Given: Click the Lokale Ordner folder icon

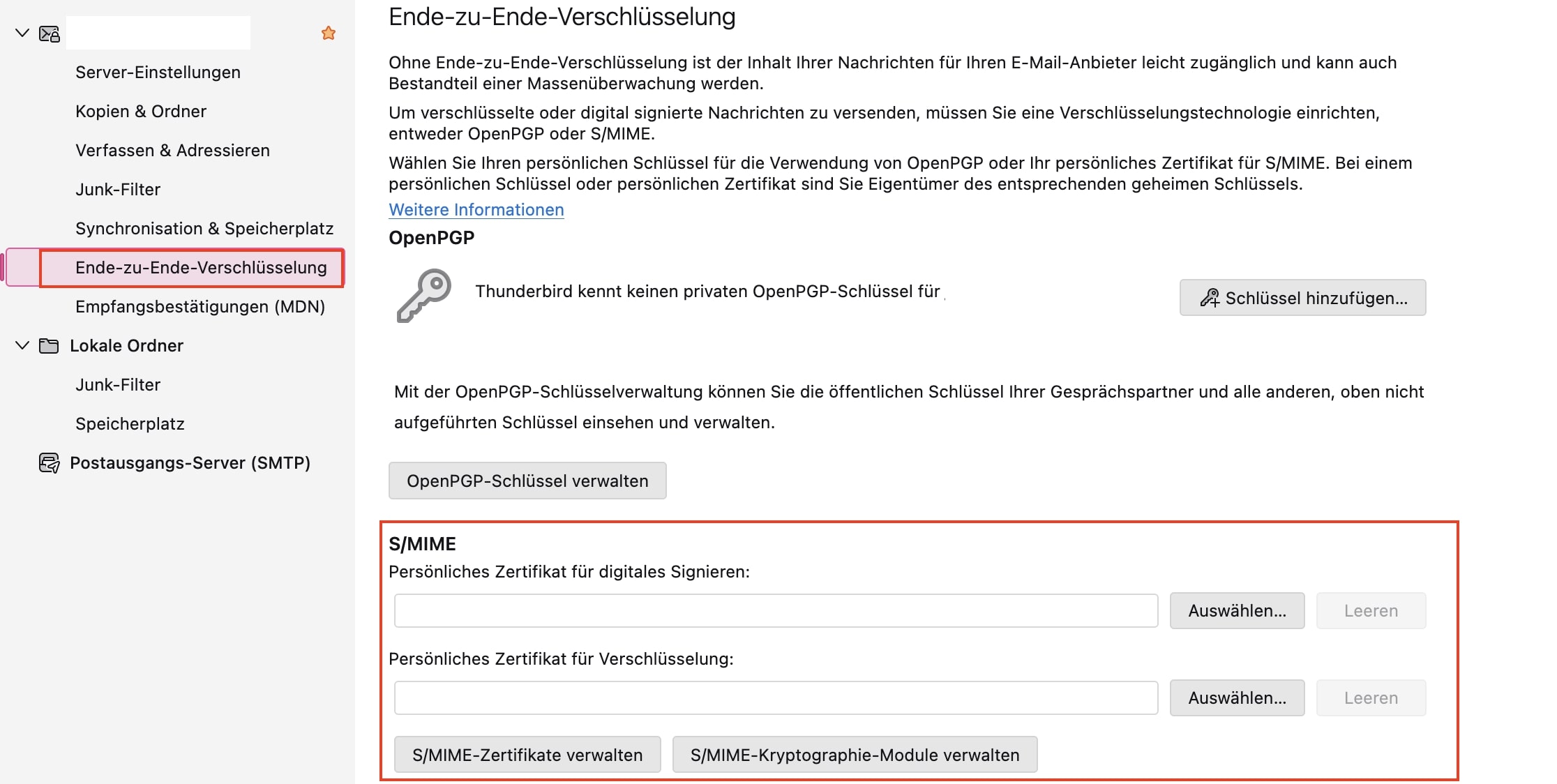Looking at the screenshot, I should 49,345.
